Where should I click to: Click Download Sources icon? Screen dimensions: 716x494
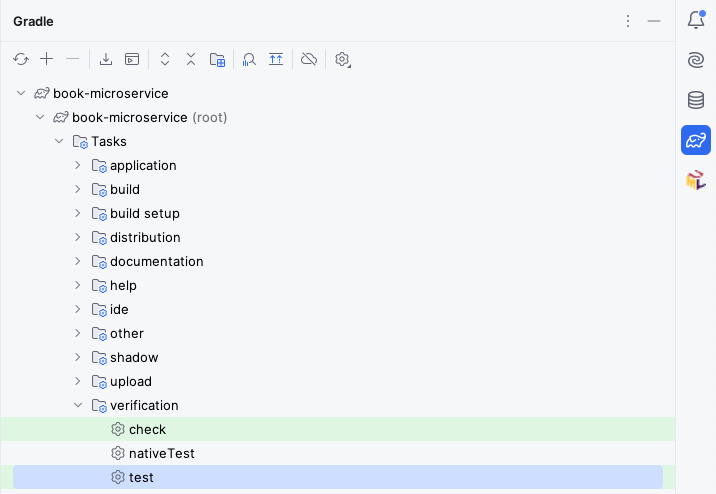106,59
